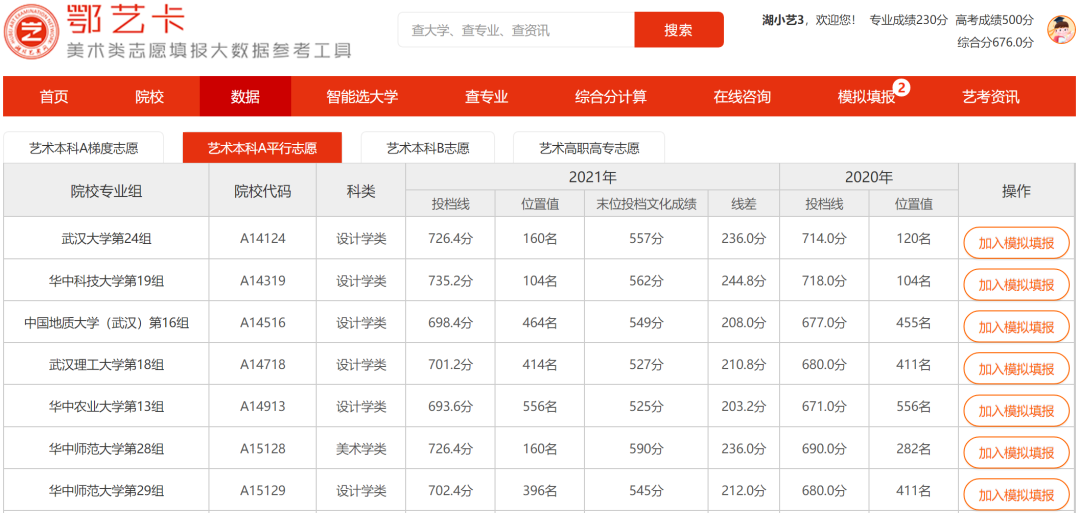Click 698.4分 投档线 value
Image resolution: width=1080 pixels, height=513 pixels.
450,323
